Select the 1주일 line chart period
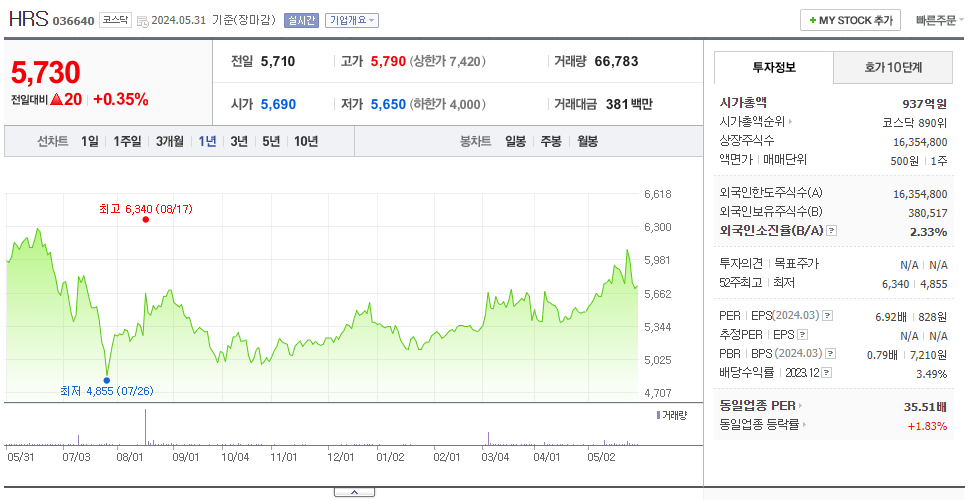 [x=127, y=141]
